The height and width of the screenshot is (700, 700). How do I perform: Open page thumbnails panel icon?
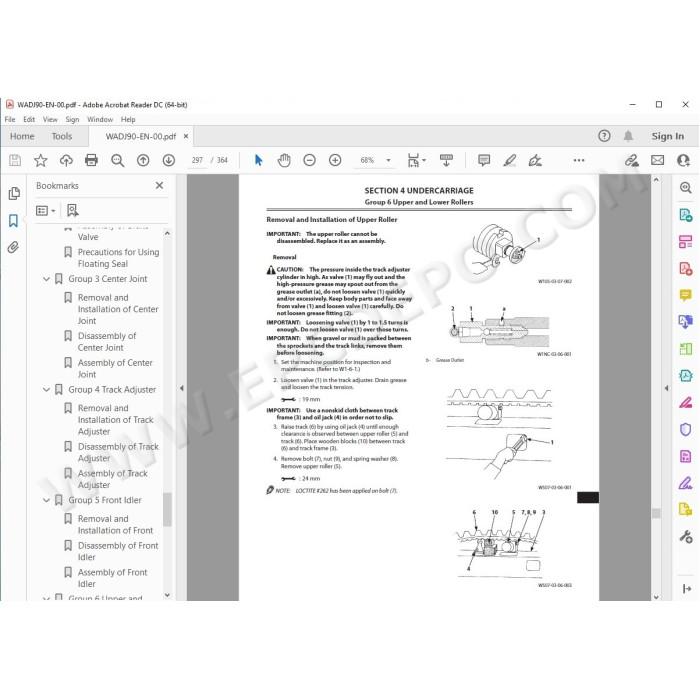tap(14, 193)
